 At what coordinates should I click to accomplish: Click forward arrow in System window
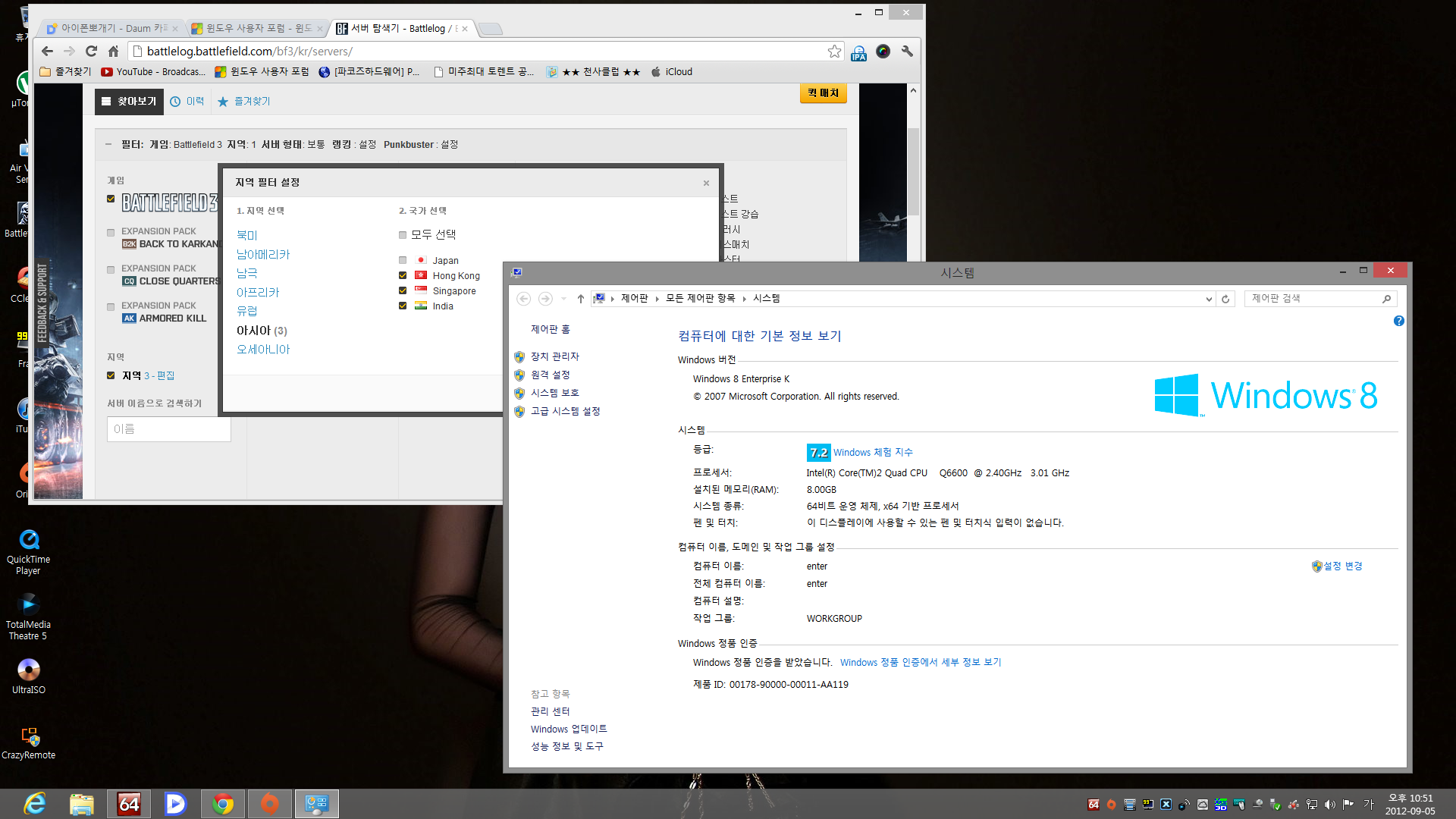[545, 299]
